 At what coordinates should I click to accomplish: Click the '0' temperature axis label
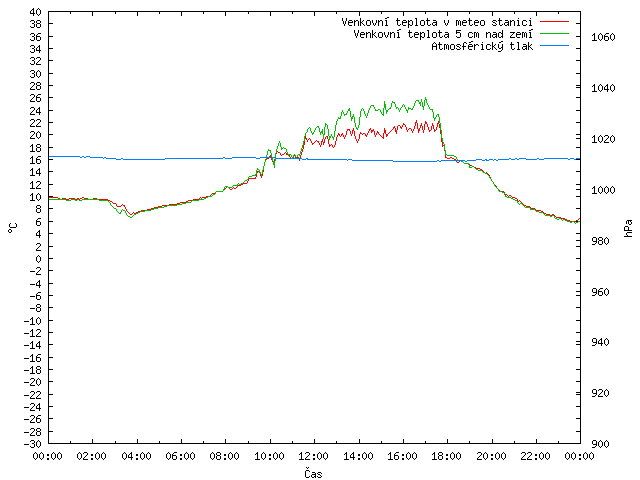pos(38,259)
